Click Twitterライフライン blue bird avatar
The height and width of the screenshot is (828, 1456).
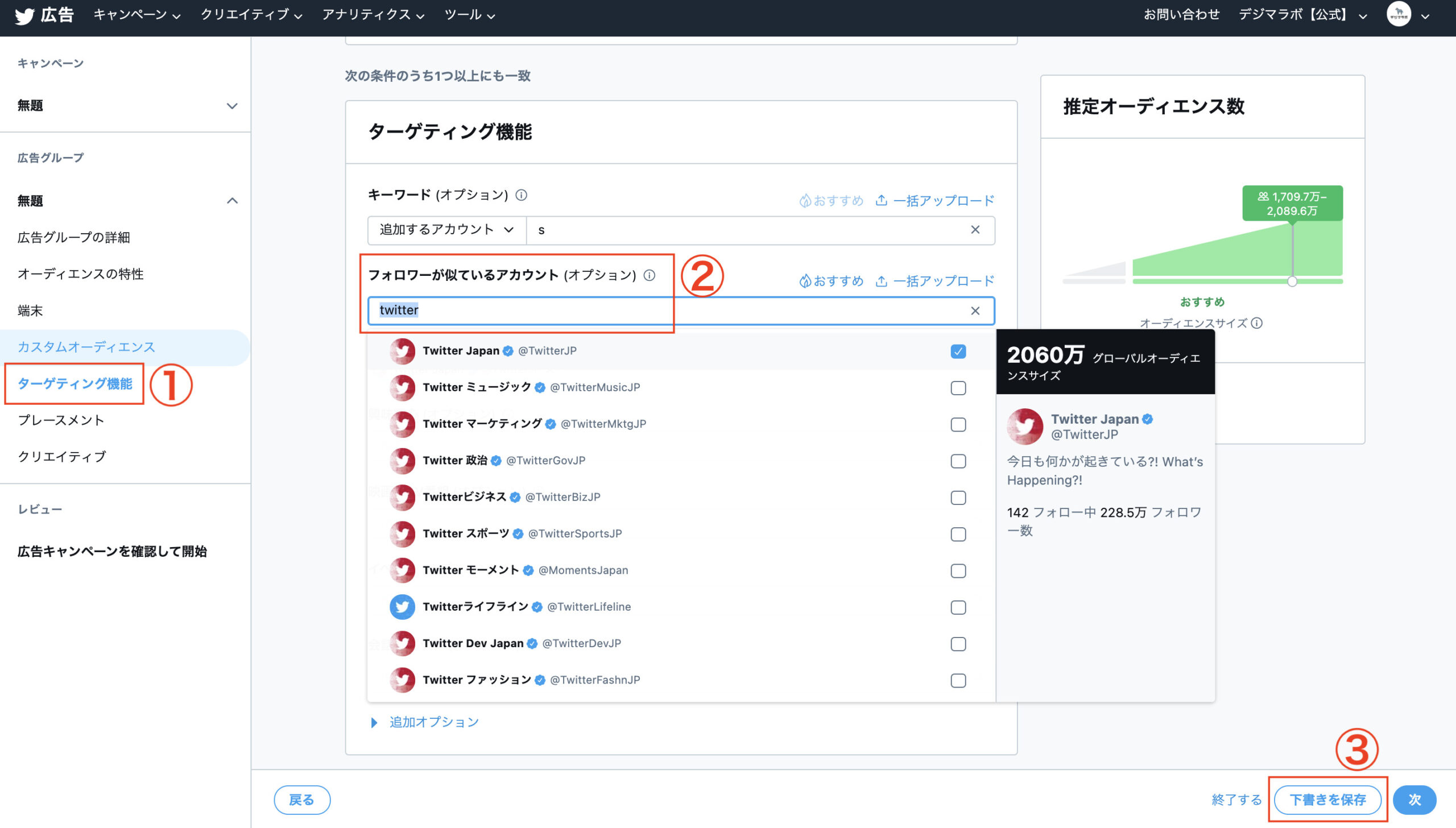[x=402, y=607]
